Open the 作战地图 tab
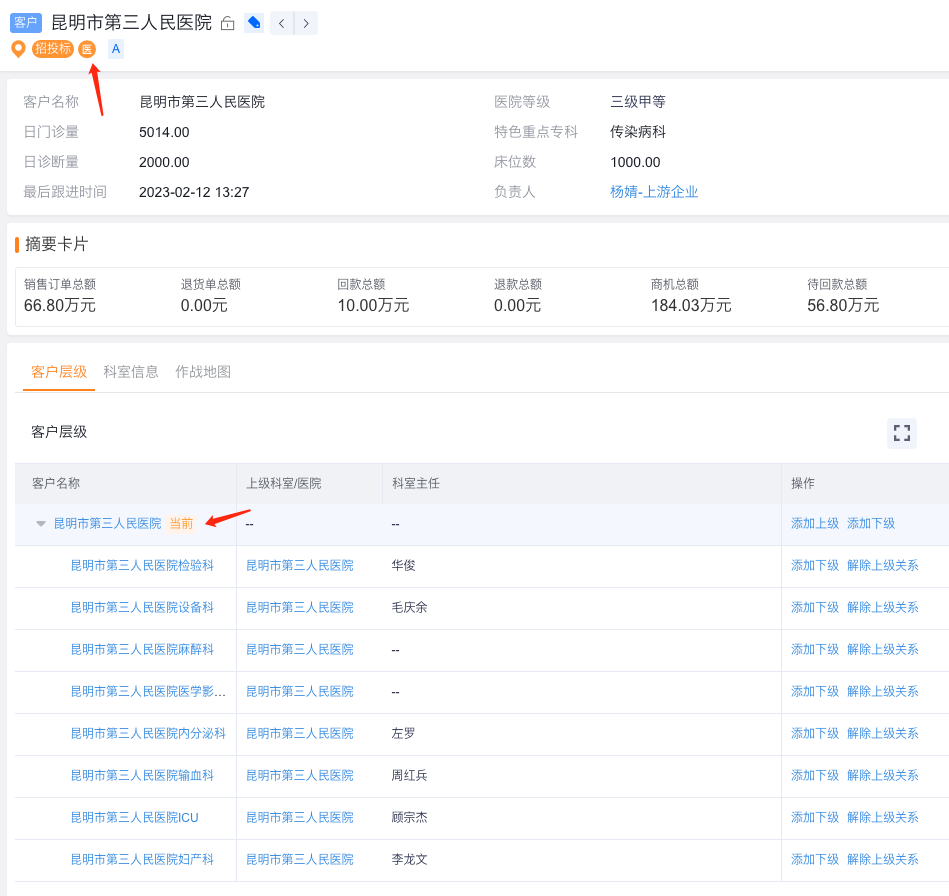 [203, 372]
